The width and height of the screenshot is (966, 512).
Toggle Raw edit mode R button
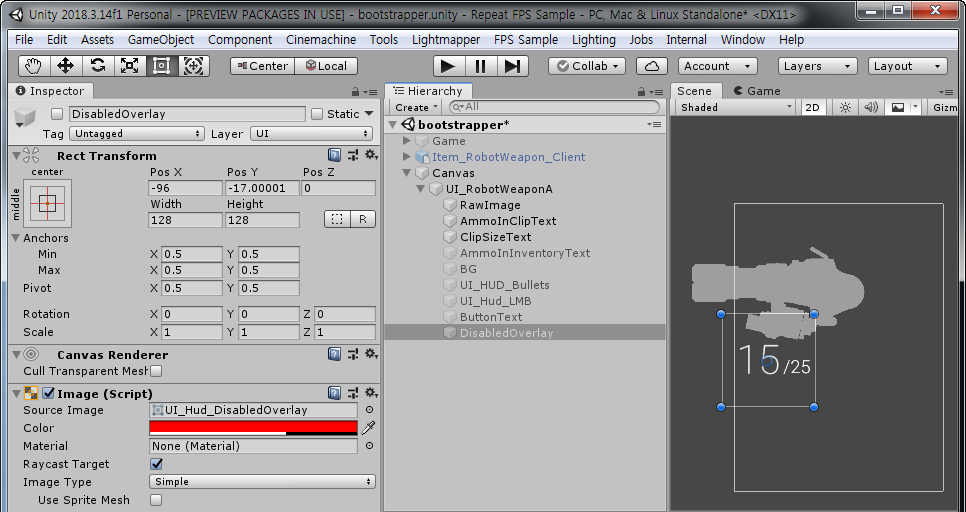click(363, 219)
